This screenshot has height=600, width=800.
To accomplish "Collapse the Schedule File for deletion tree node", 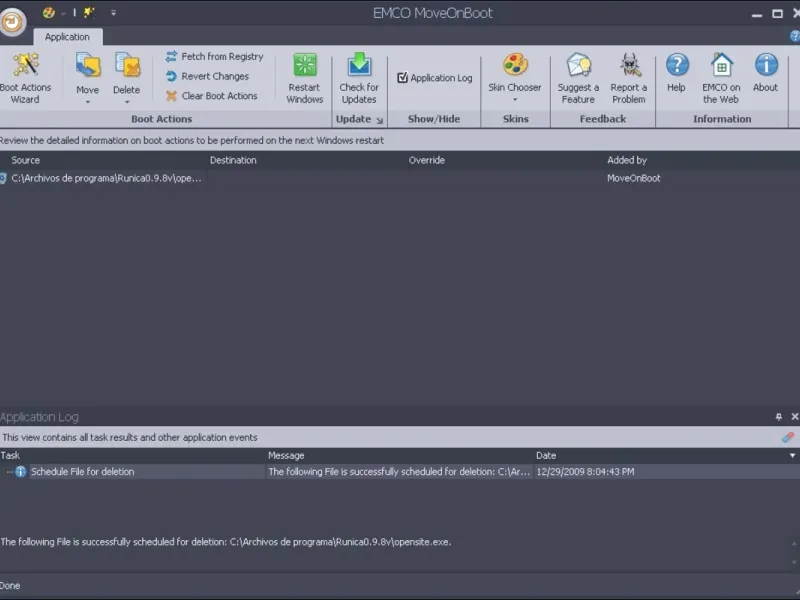I will [8, 472].
